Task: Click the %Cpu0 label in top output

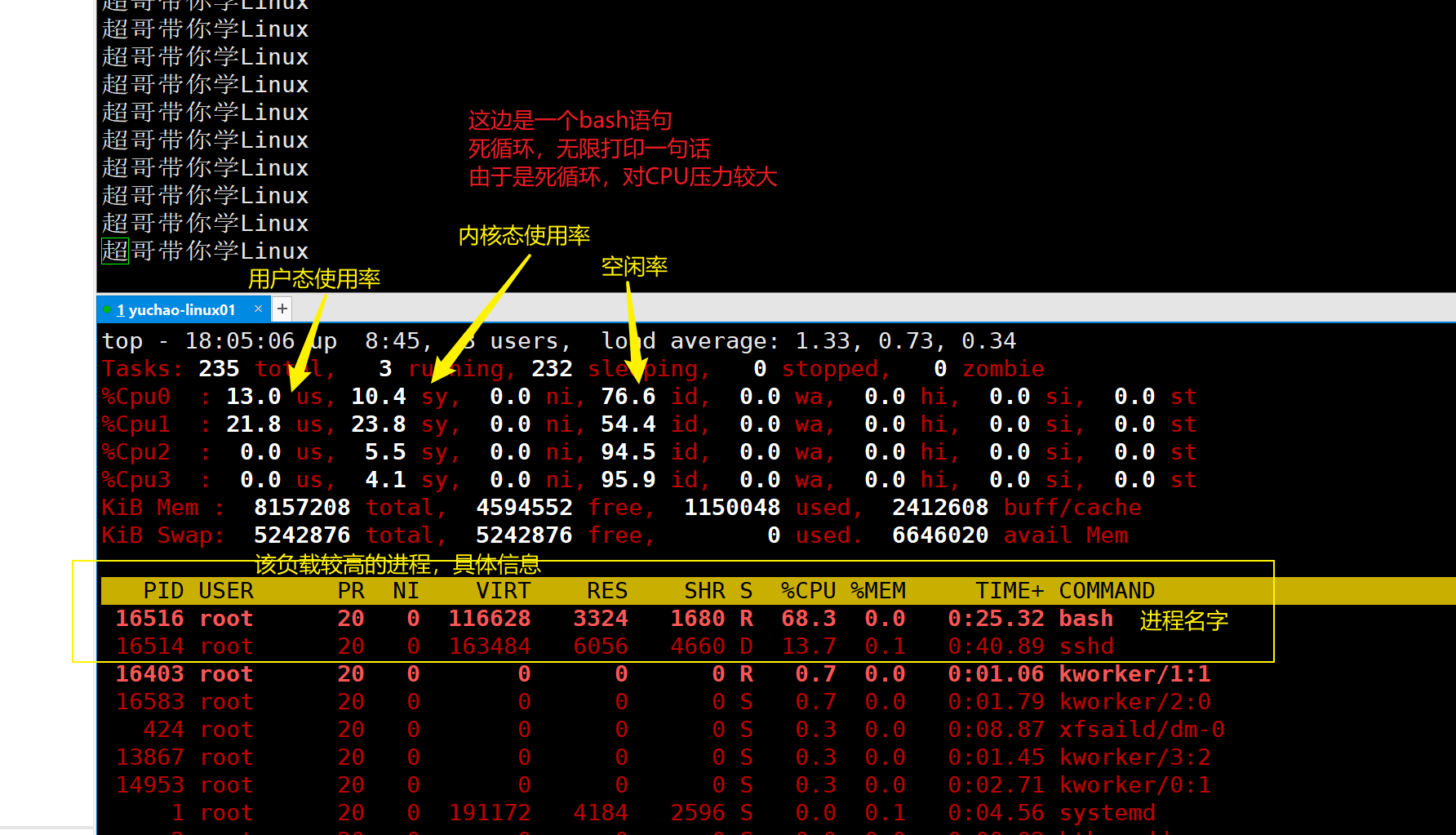Action: (x=135, y=397)
